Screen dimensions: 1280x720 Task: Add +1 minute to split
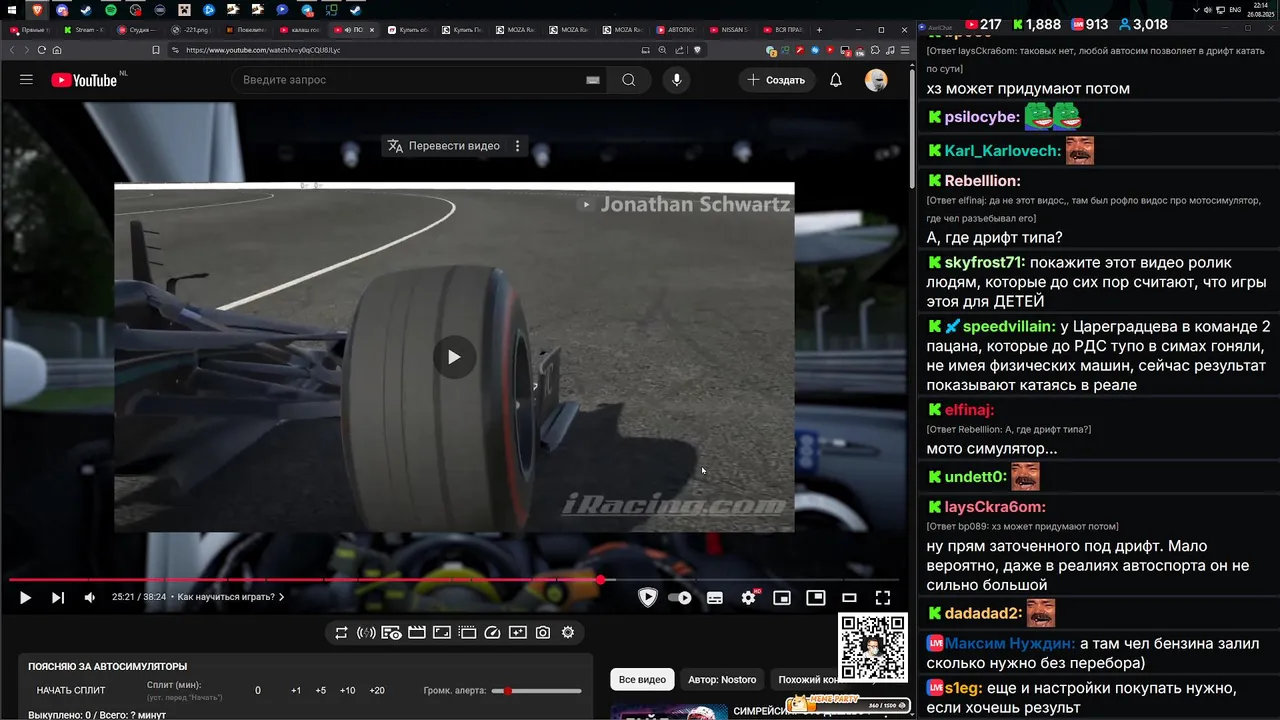[296, 691]
